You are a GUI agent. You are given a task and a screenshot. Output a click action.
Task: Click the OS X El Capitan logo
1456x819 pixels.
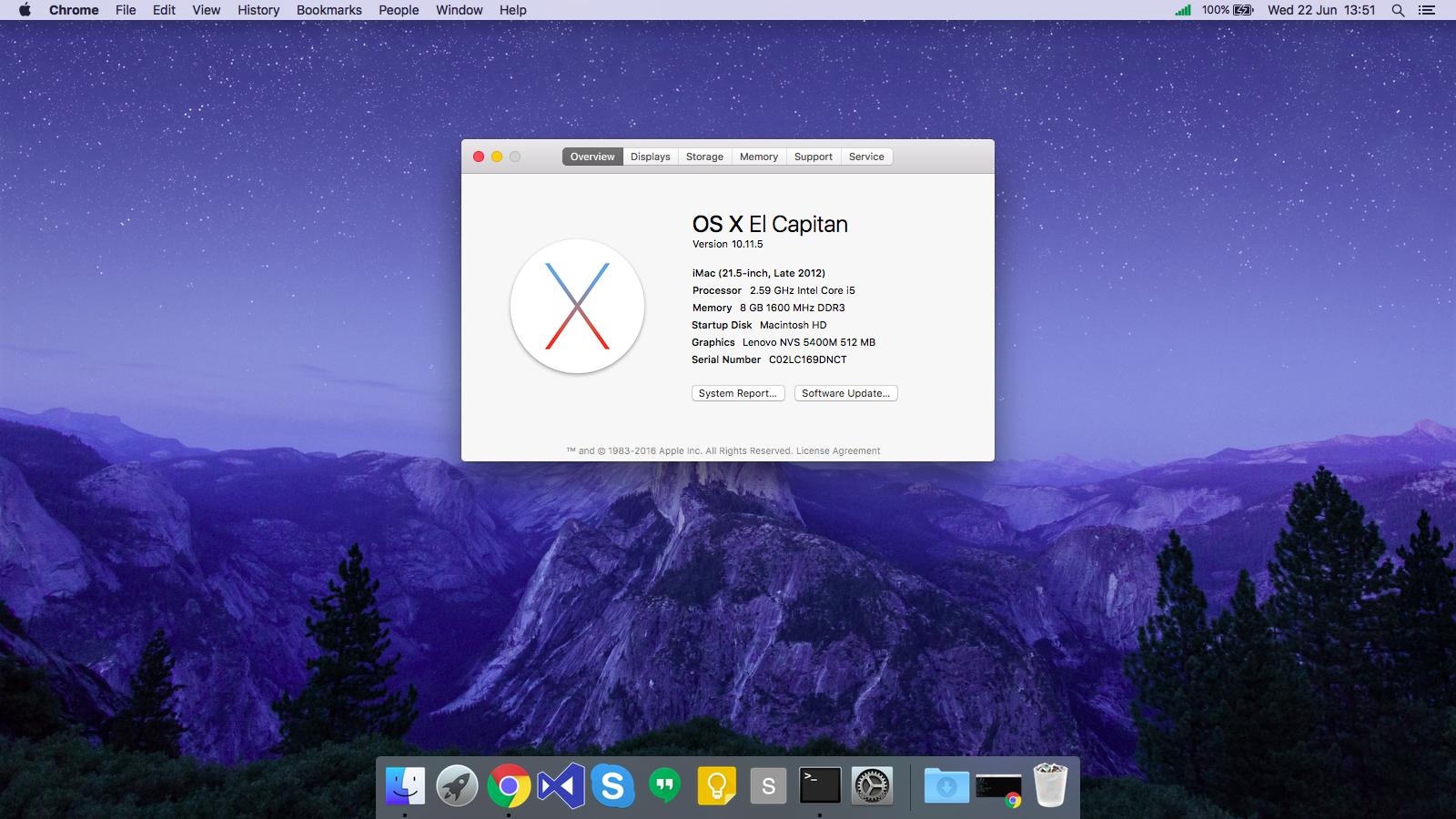click(x=578, y=306)
